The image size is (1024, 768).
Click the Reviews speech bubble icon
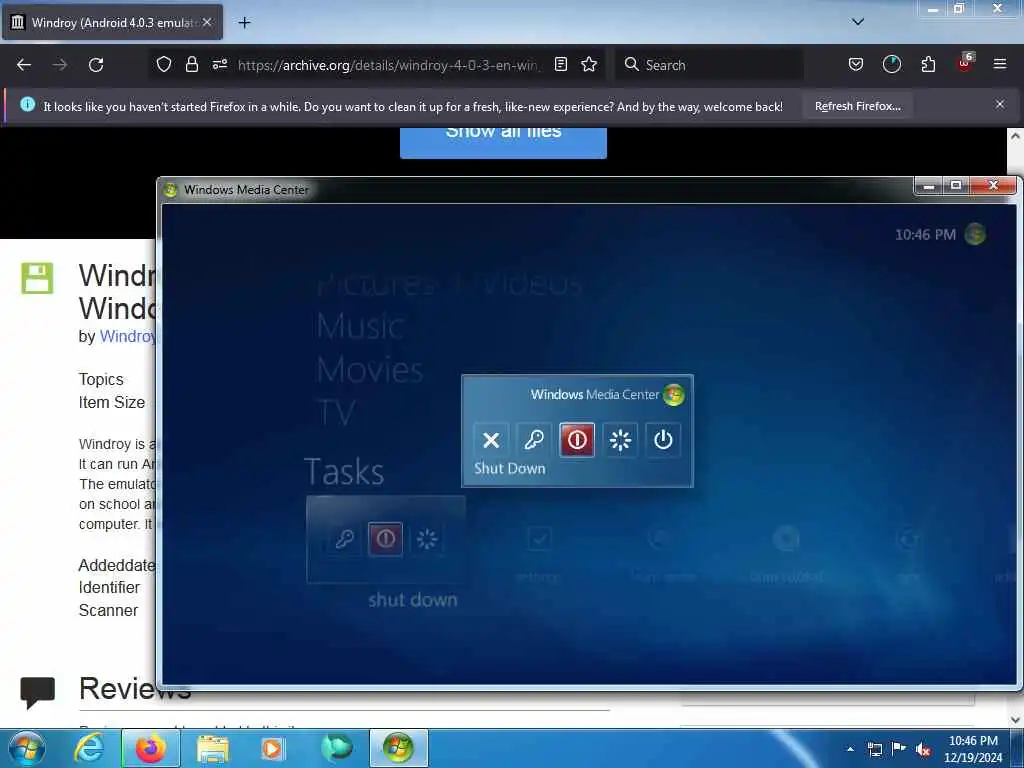[38, 693]
